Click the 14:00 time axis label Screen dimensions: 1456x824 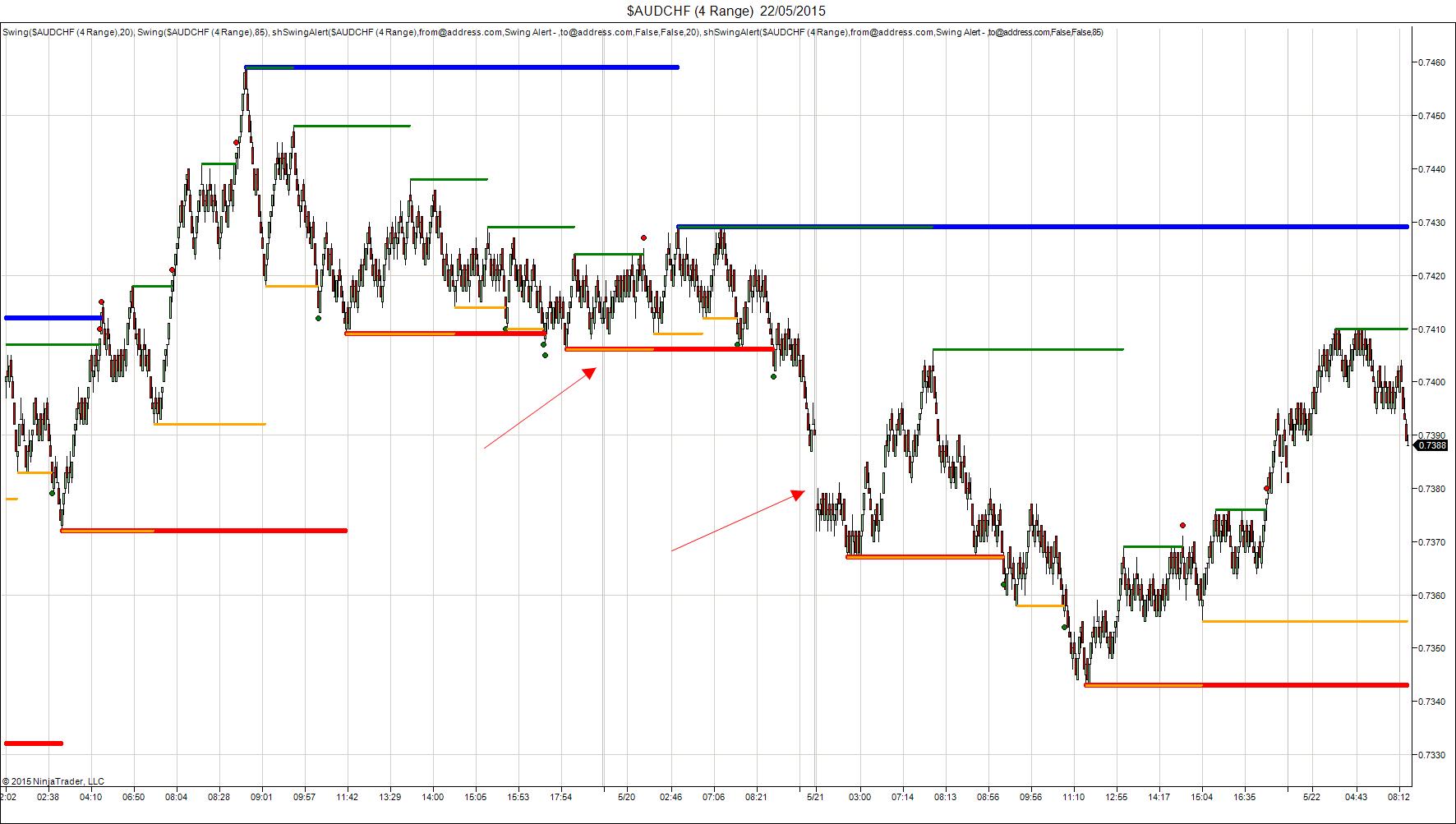point(432,797)
